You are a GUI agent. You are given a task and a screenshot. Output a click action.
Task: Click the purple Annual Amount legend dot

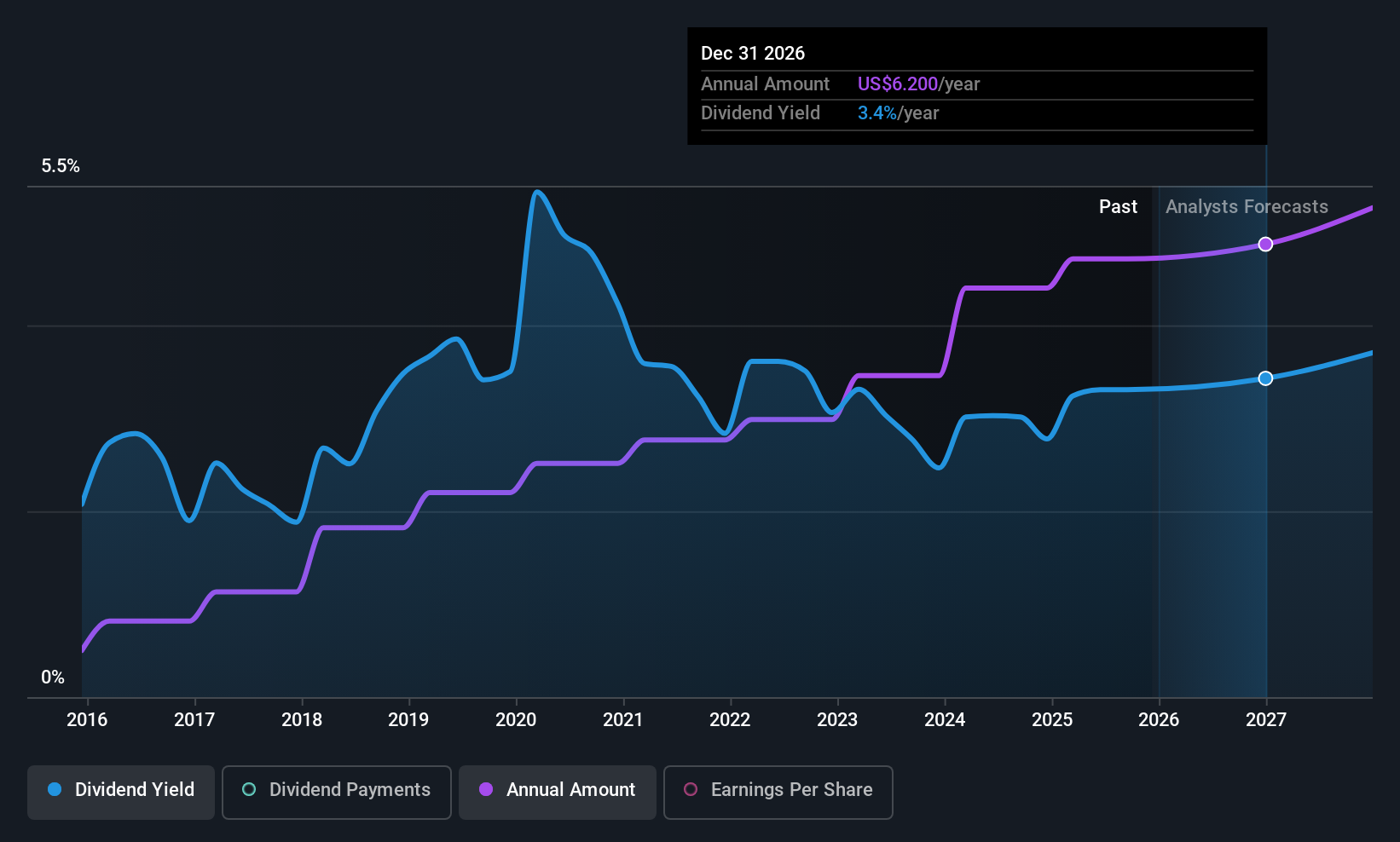485,790
